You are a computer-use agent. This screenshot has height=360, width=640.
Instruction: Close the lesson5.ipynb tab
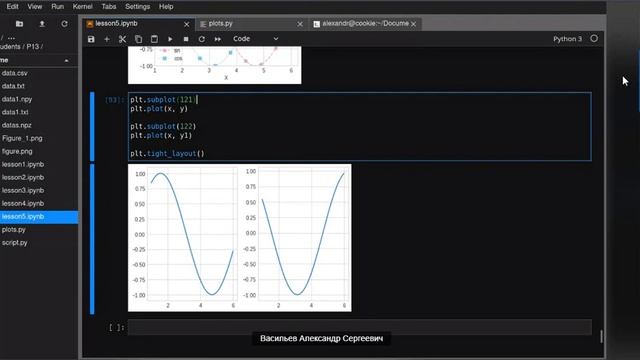[187, 24]
